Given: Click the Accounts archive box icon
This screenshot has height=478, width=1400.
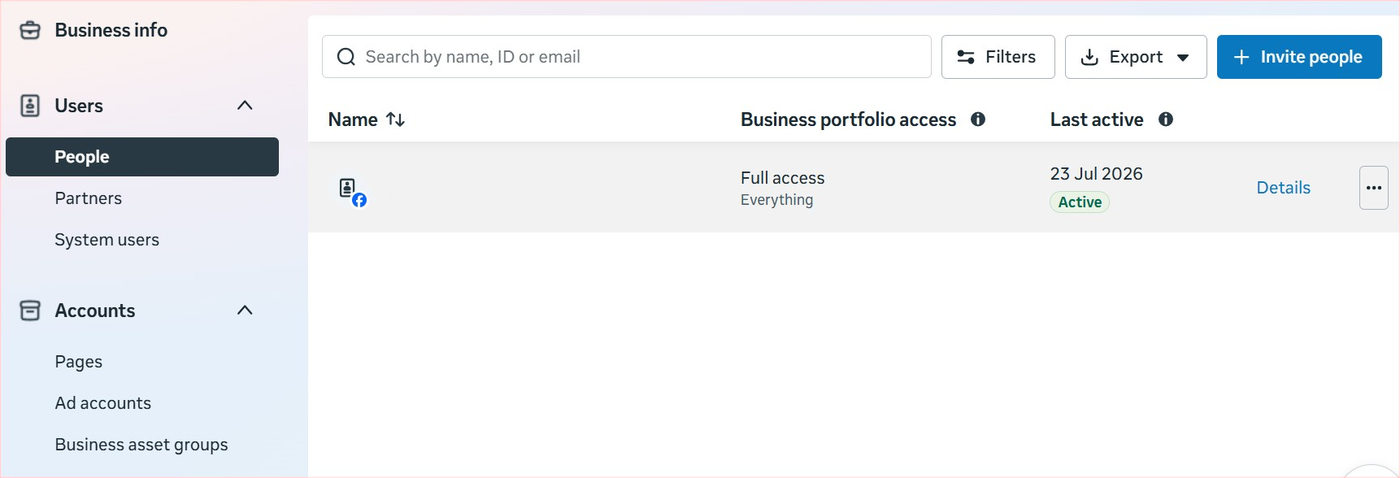Looking at the screenshot, I should 31,311.
